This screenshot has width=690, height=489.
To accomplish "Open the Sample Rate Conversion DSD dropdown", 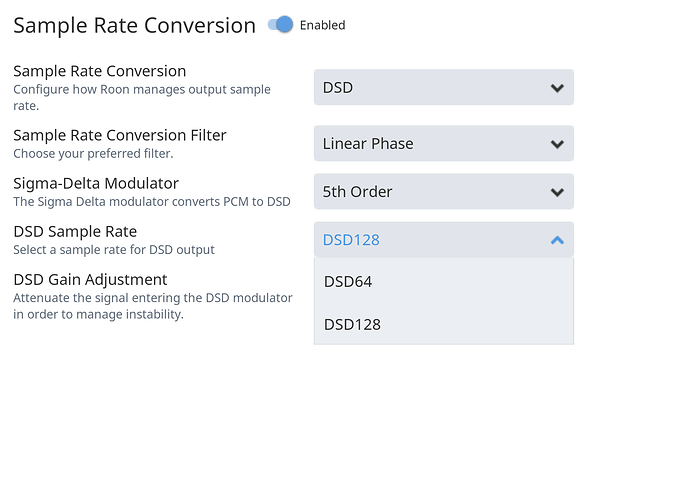I will pyautogui.click(x=444, y=87).
